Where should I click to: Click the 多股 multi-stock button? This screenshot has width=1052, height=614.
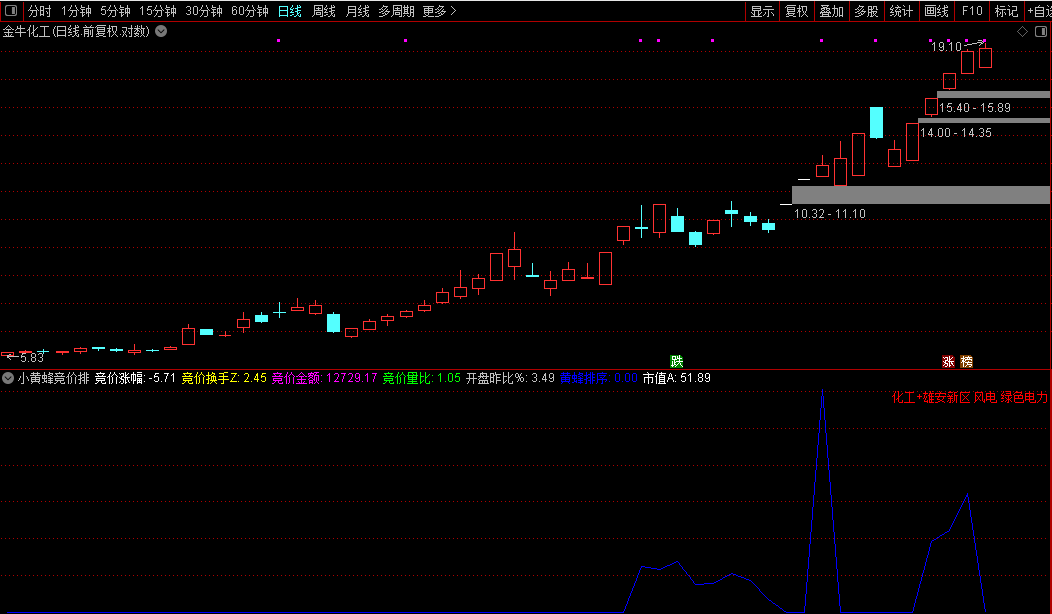point(867,11)
